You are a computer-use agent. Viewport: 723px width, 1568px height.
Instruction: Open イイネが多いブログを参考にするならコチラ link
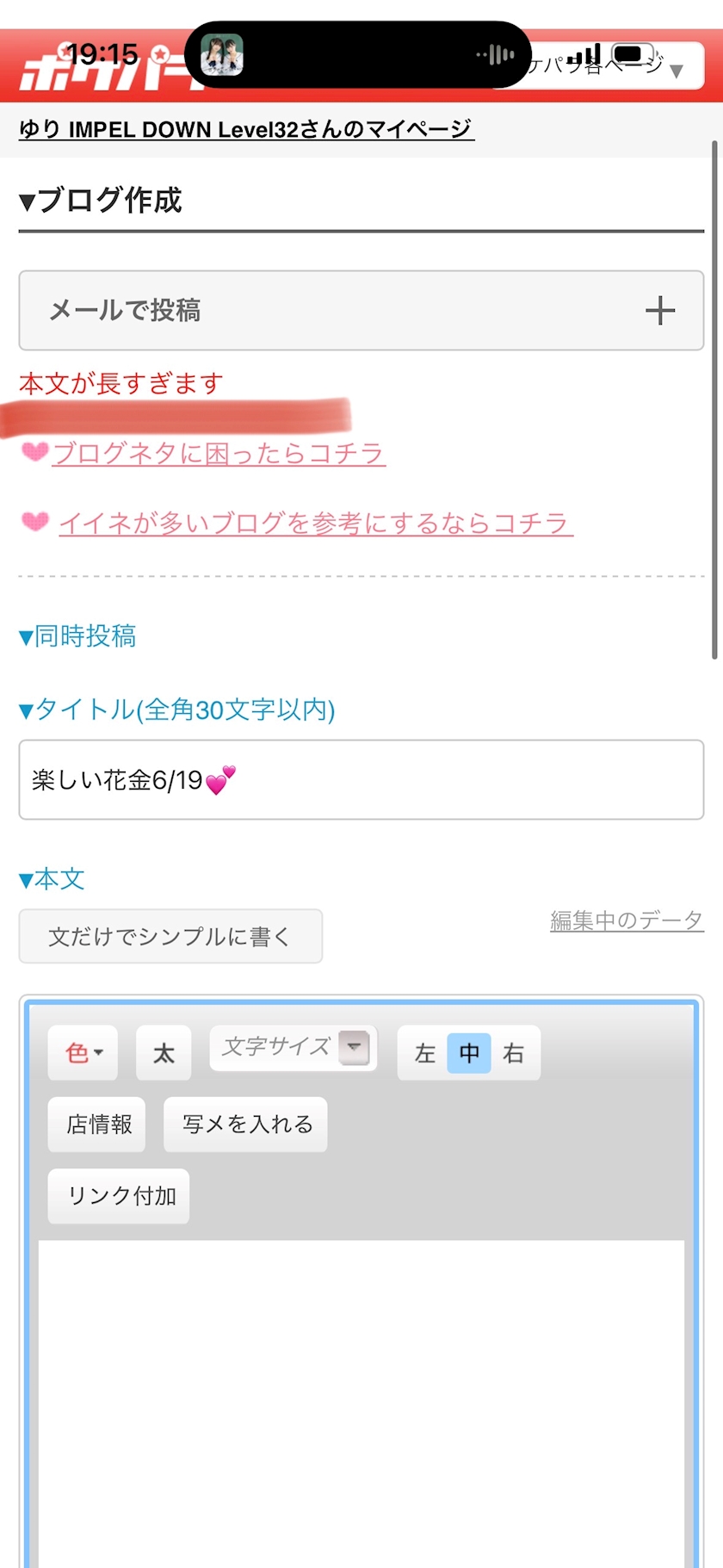pos(316,523)
